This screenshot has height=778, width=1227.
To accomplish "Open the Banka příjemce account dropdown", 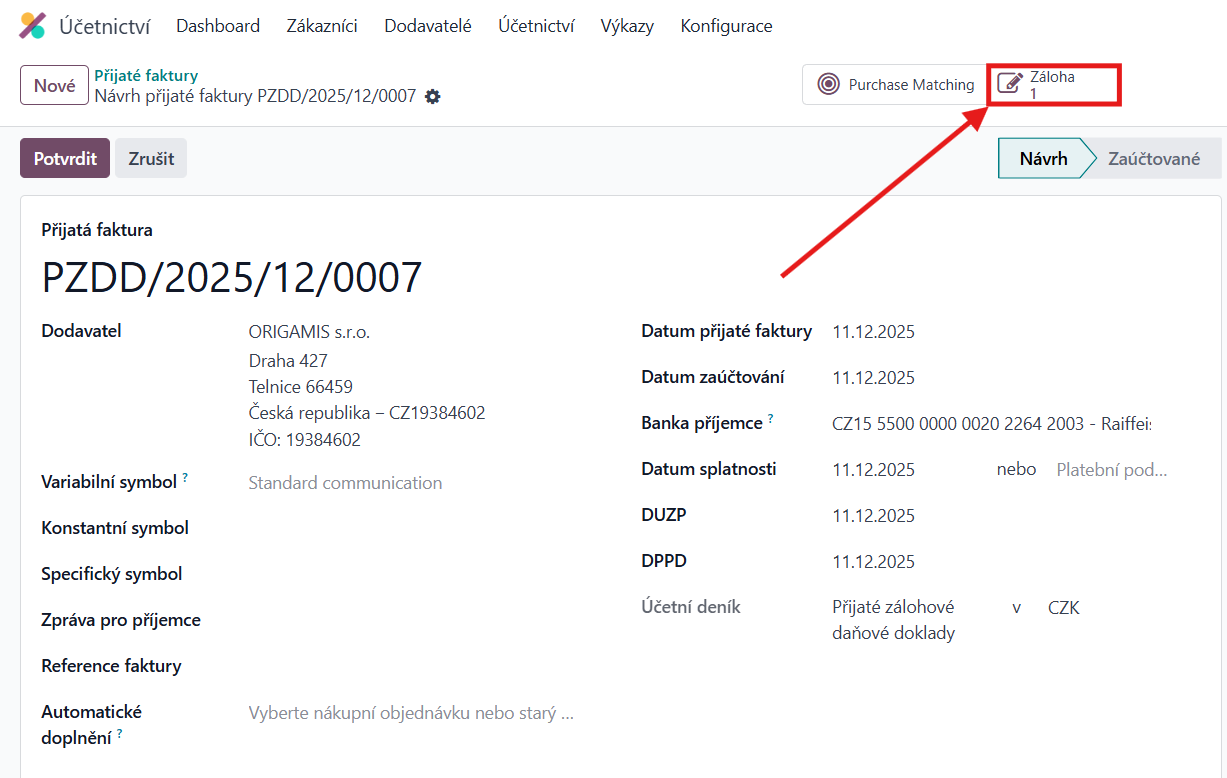I will coord(992,424).
